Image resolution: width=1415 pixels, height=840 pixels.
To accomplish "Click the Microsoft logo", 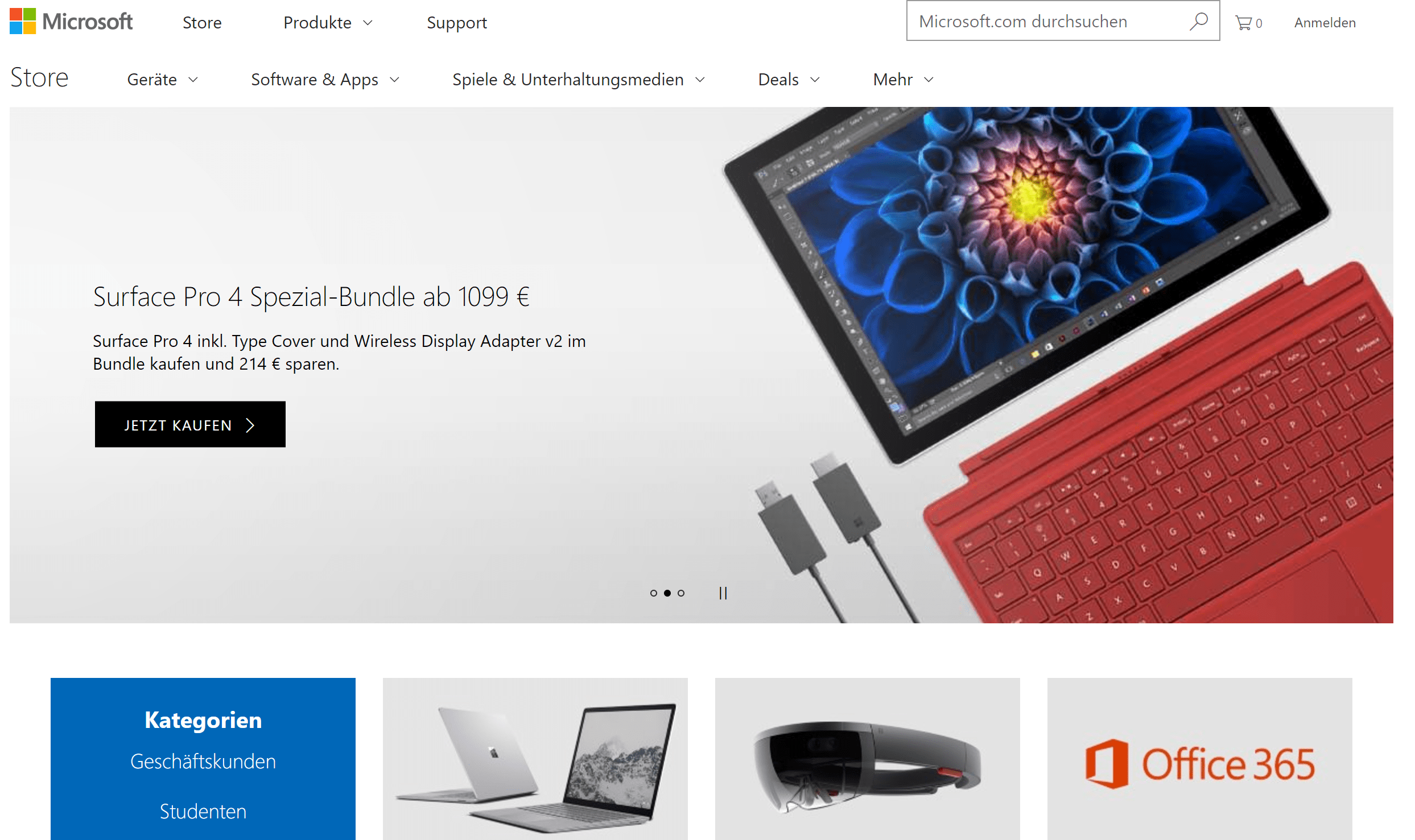I will click(71, 22).
